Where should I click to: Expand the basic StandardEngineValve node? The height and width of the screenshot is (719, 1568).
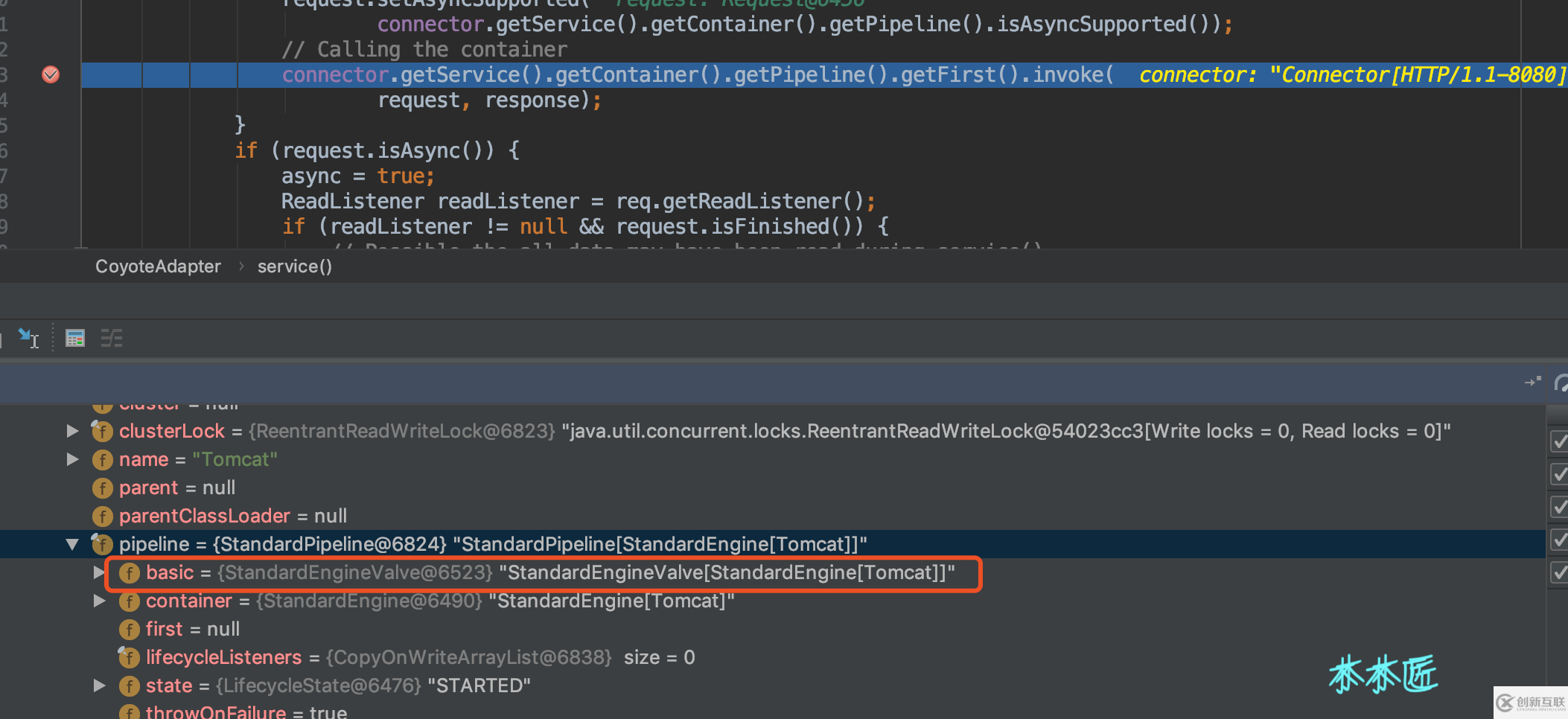coord(98,572)
